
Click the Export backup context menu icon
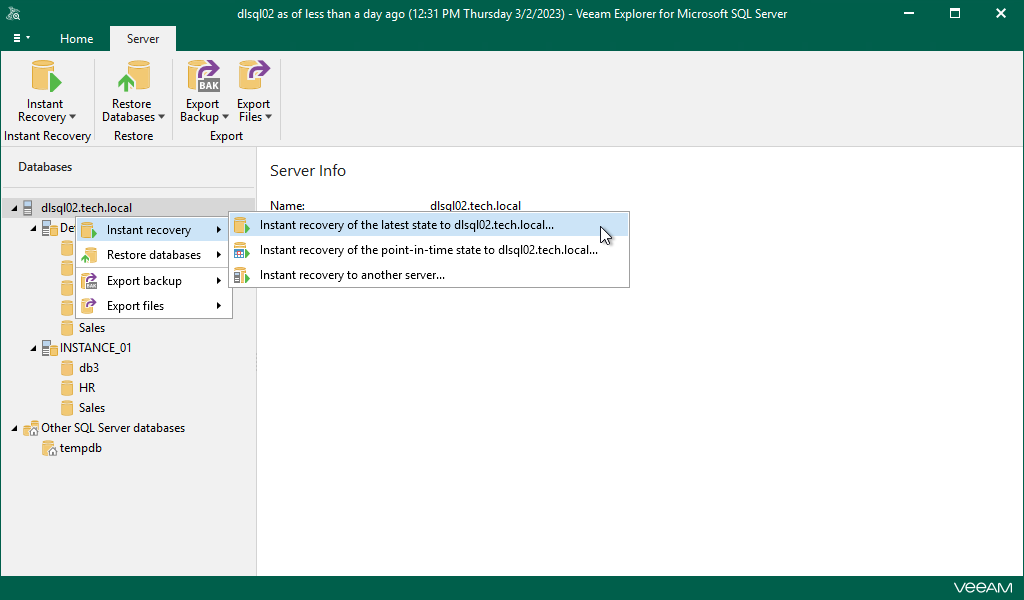pos(89,281)
